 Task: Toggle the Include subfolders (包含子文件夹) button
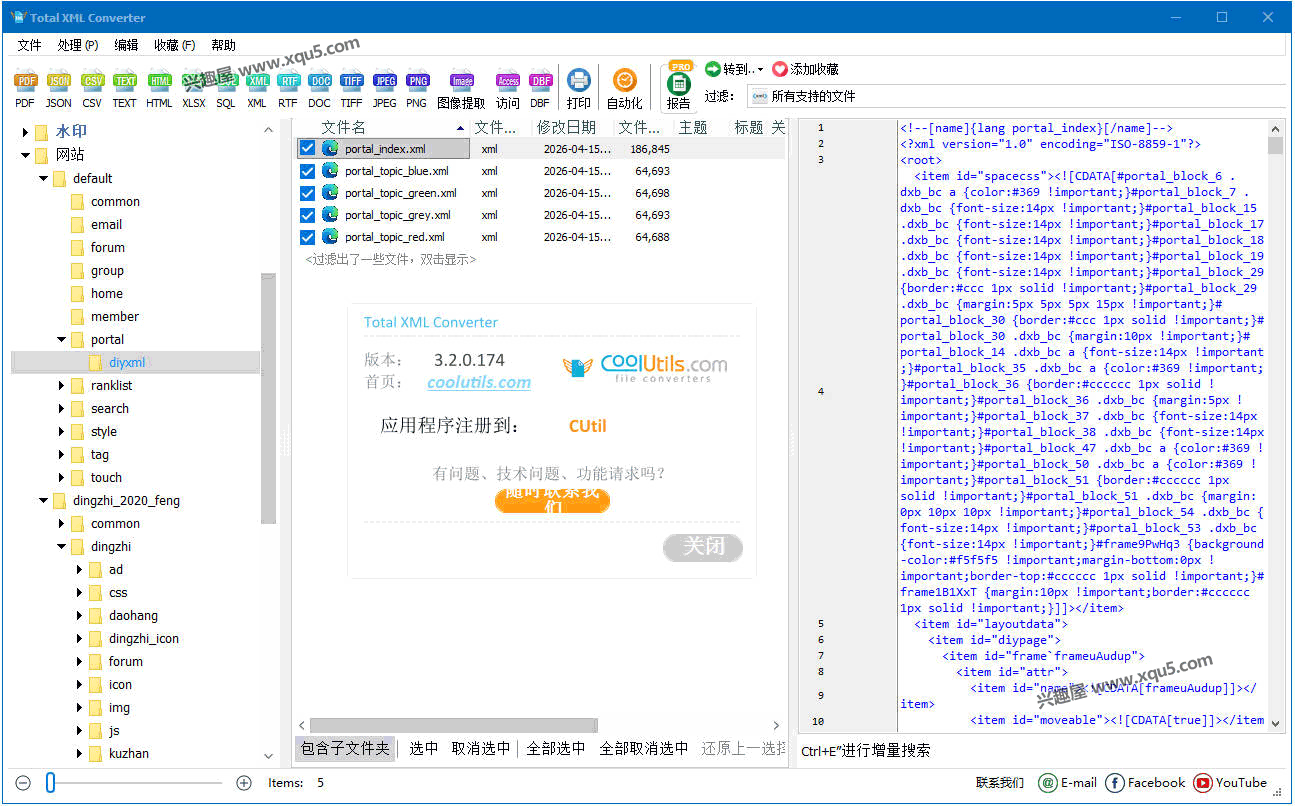point(345,748)
